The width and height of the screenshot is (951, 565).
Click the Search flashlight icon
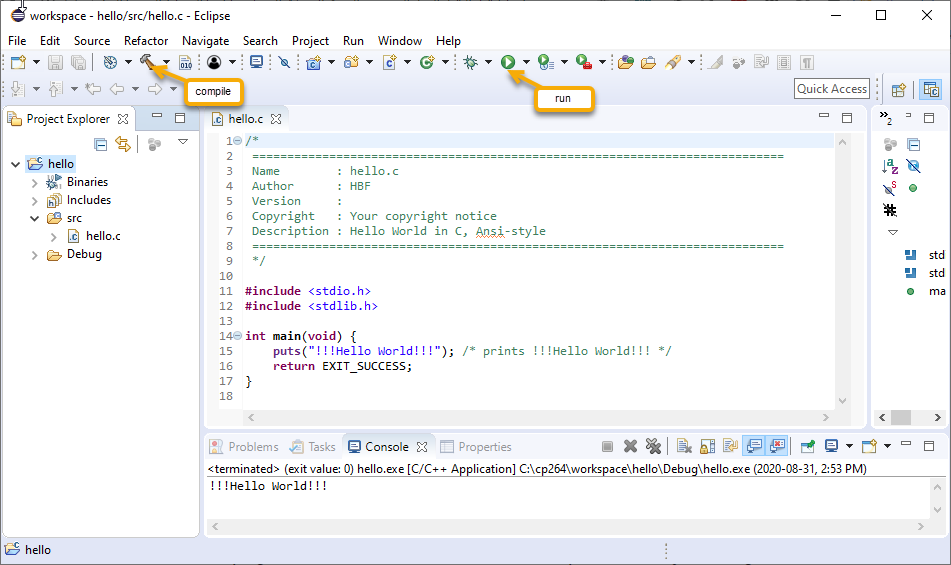pyautogui.click(x=673, y=62)
